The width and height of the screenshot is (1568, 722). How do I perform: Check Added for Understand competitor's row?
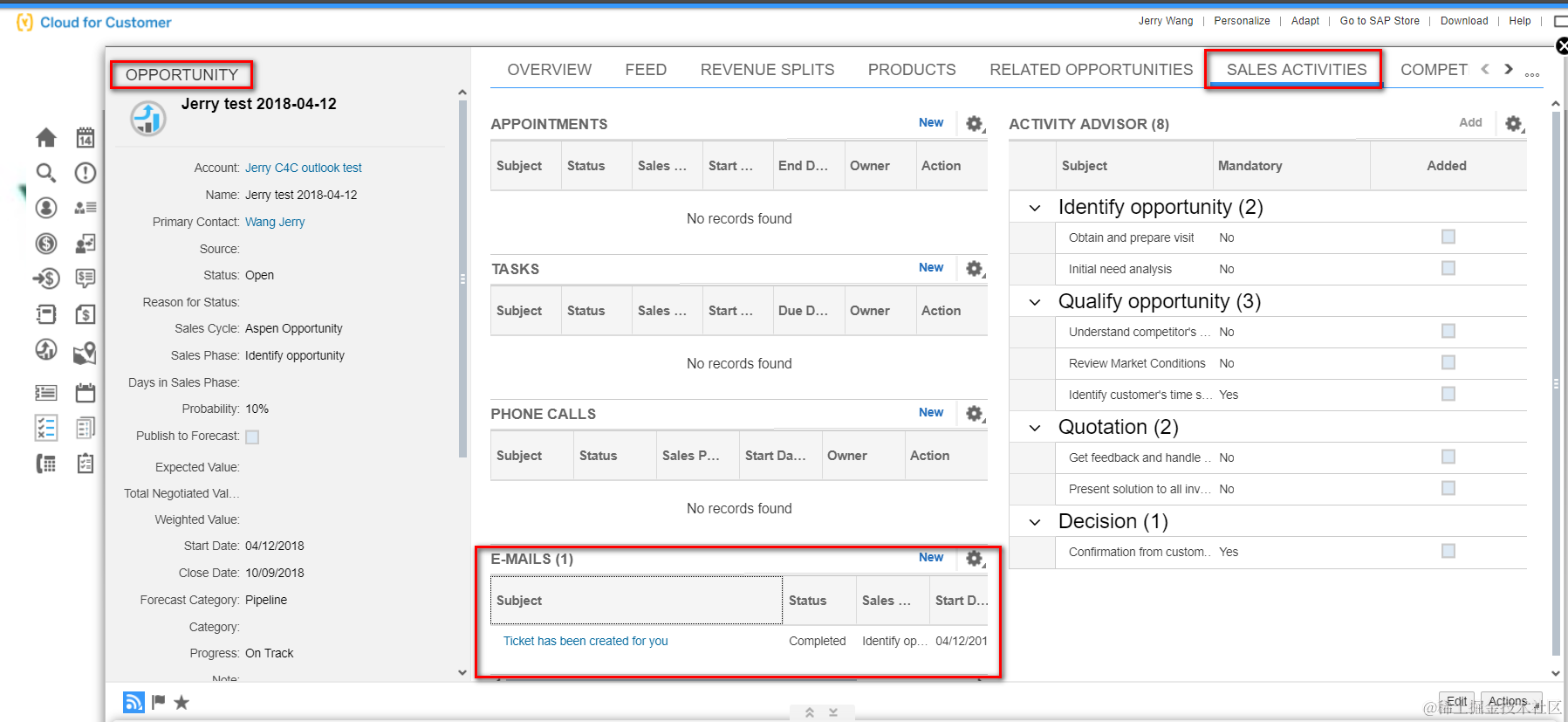(x=1448, y=331)
